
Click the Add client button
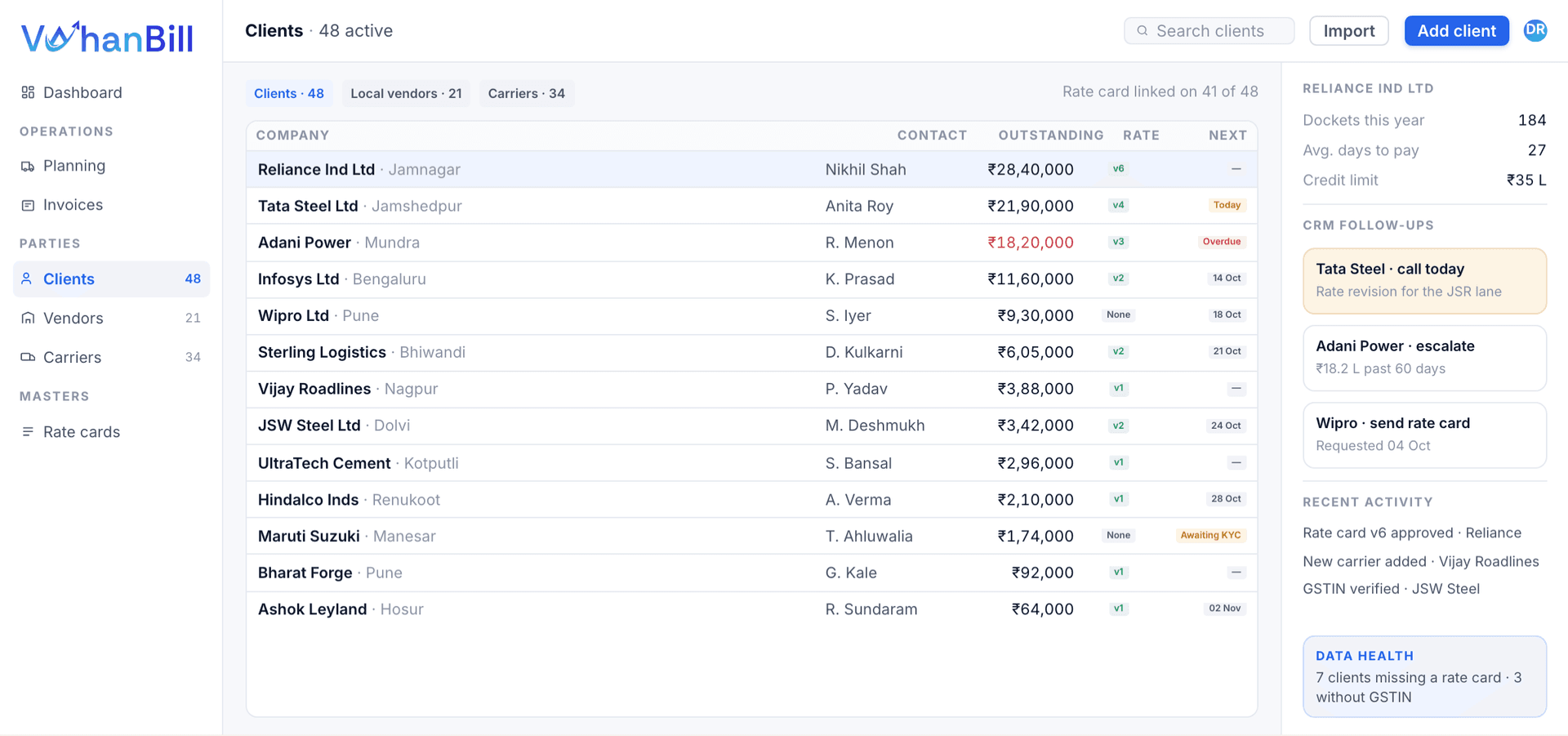tap(1456, 31)
